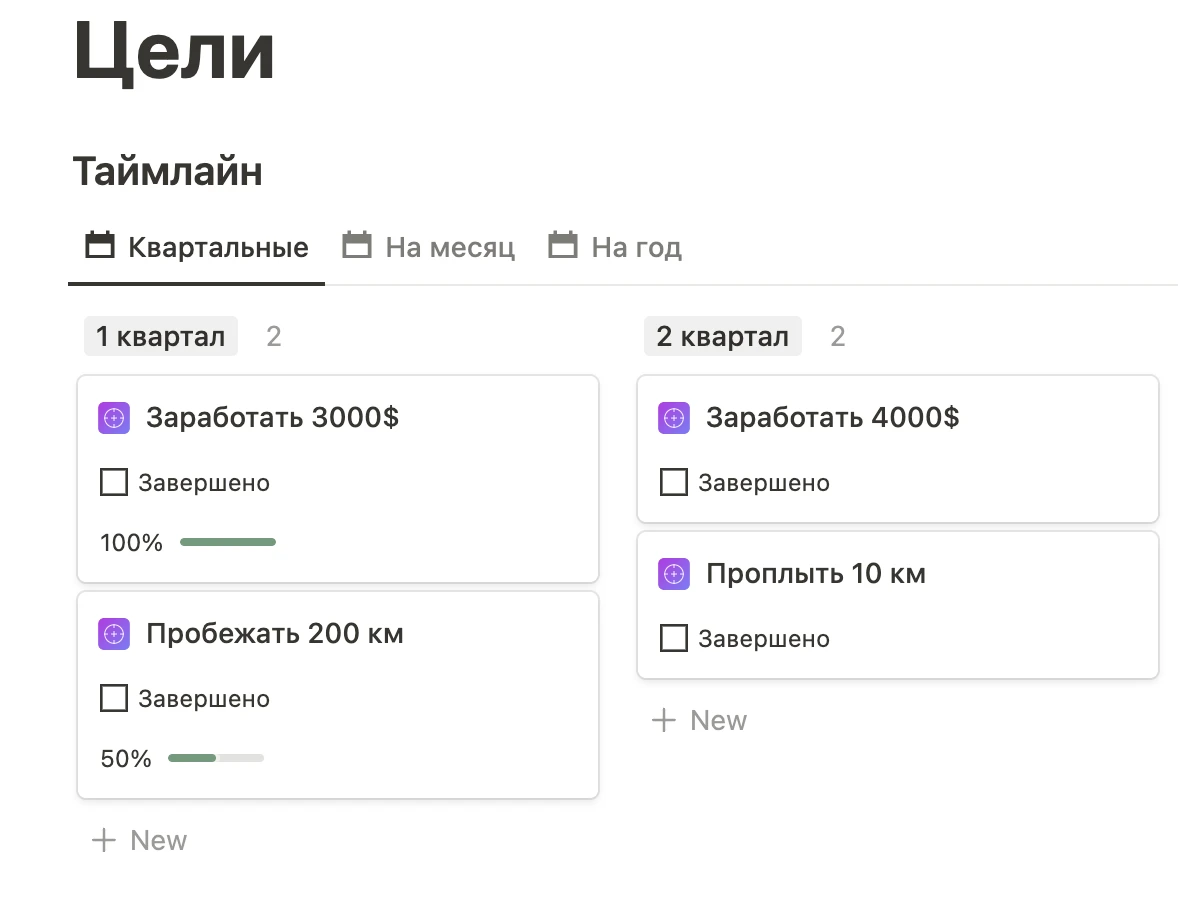Mark Проплыть 10 км as Завершено
Screen dimensions: 1178x898
[674, 639]
